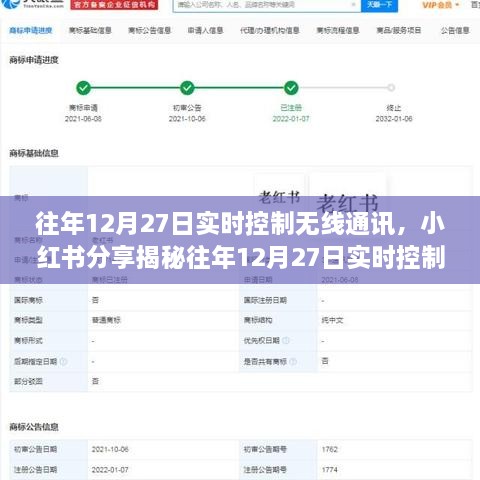Open the smaller 老红书 trademark image
Screen dimensions: 480x480
pyautogui.click(x=279, y=197)
